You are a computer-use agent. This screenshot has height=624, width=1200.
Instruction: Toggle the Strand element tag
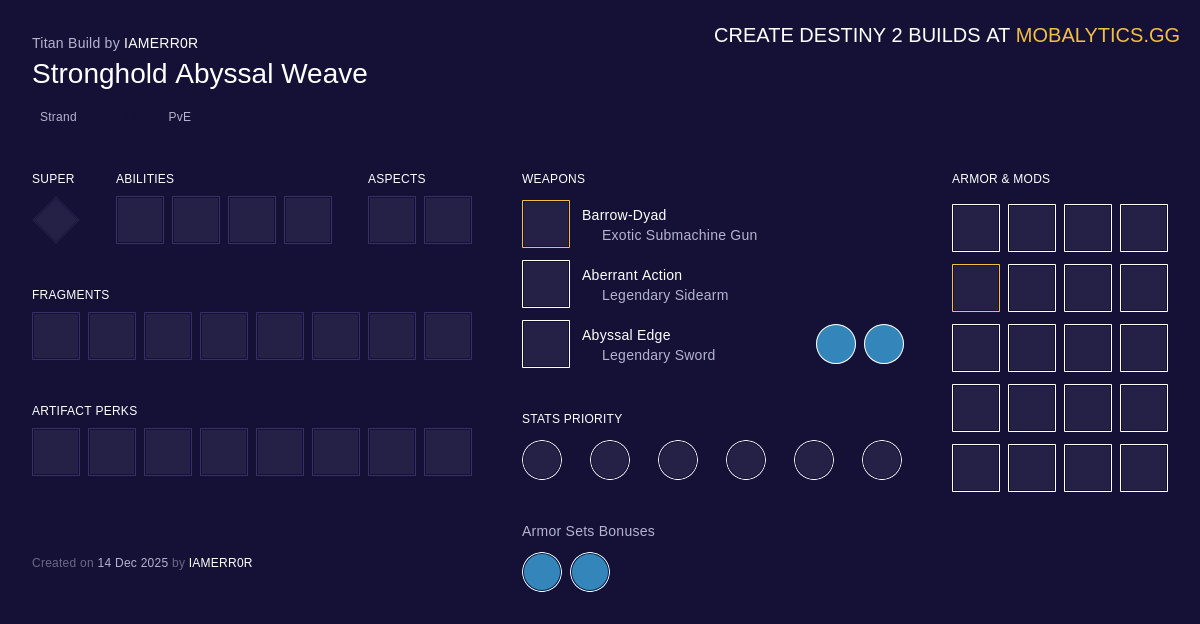[58, 117]
